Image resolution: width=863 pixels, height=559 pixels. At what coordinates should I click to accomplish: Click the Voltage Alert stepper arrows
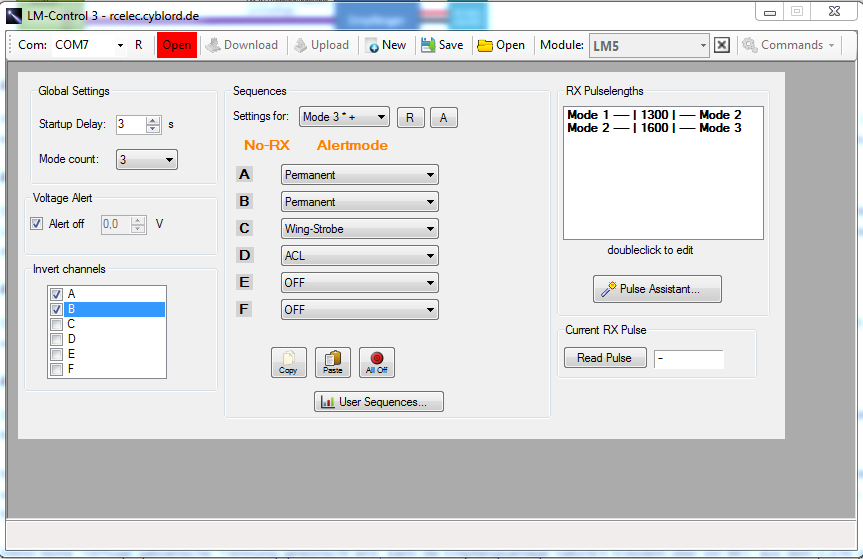[138, 224]
